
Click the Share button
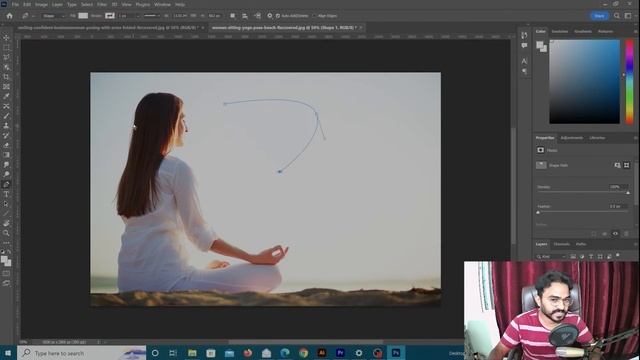[599, 16]
